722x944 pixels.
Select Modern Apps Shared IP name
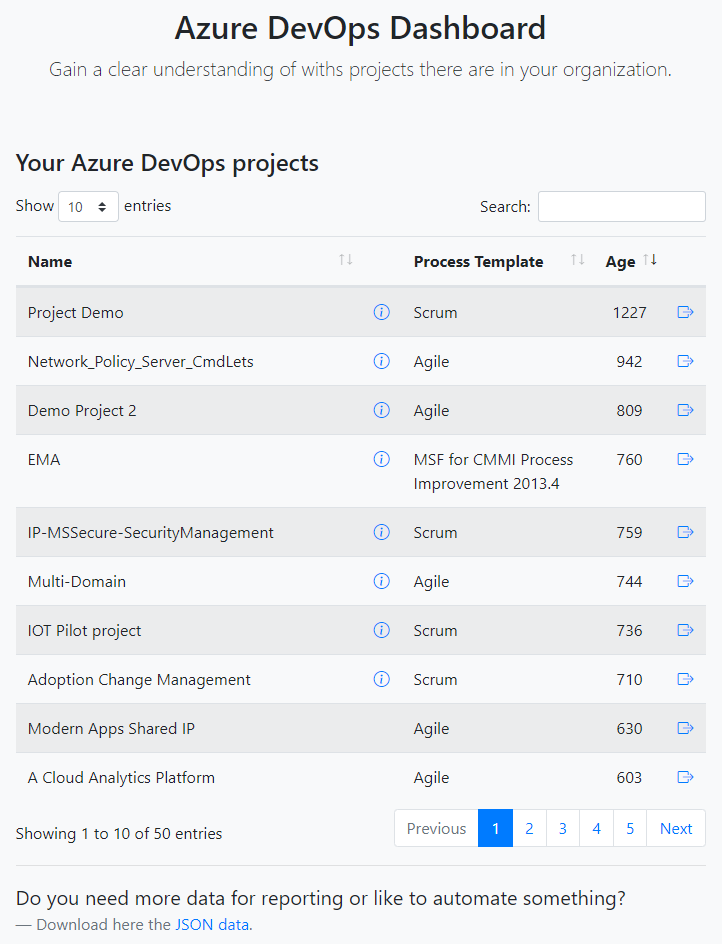click(111, 728)
